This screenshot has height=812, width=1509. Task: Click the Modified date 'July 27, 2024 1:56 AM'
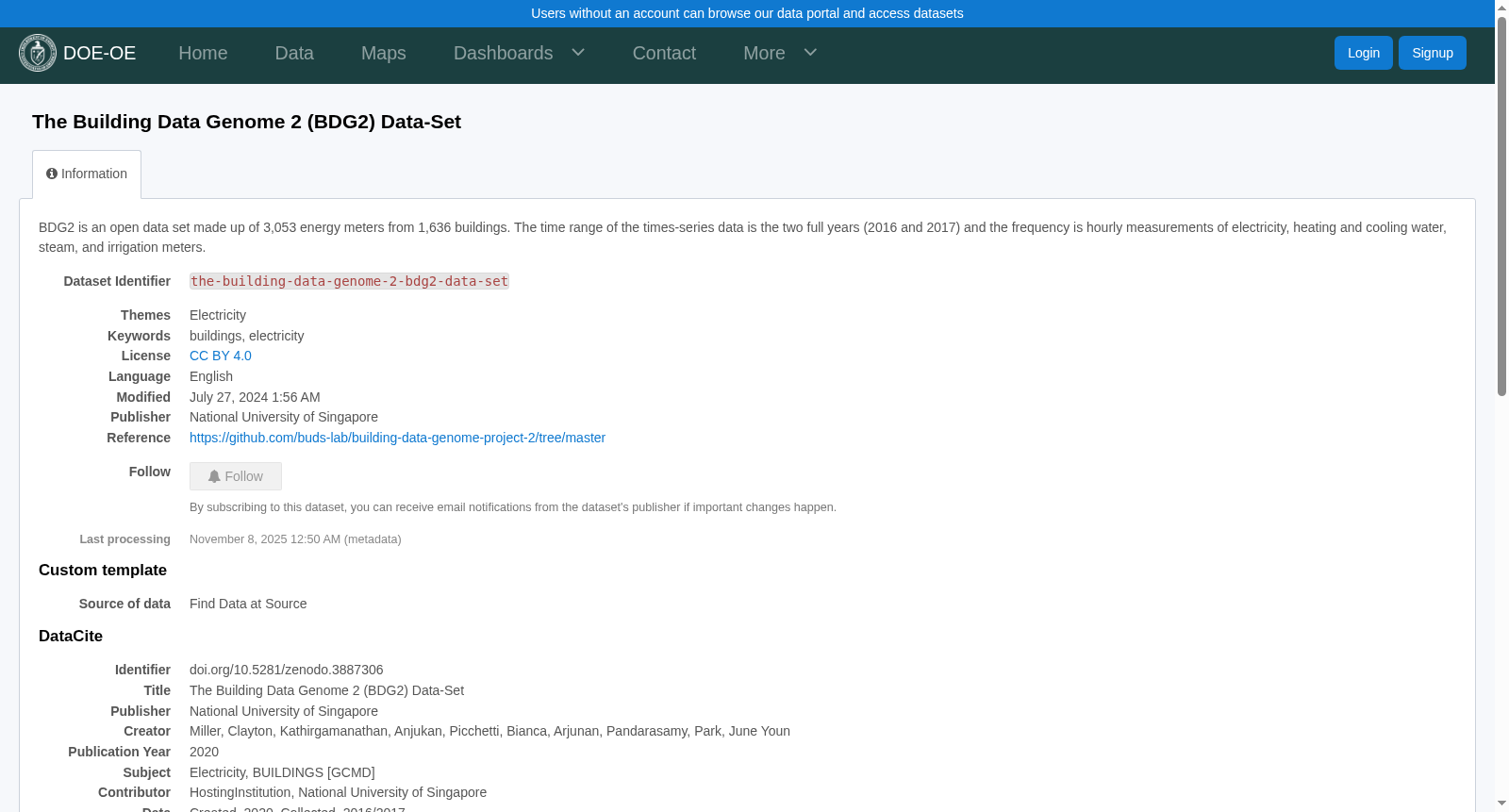tap(255, 397)
